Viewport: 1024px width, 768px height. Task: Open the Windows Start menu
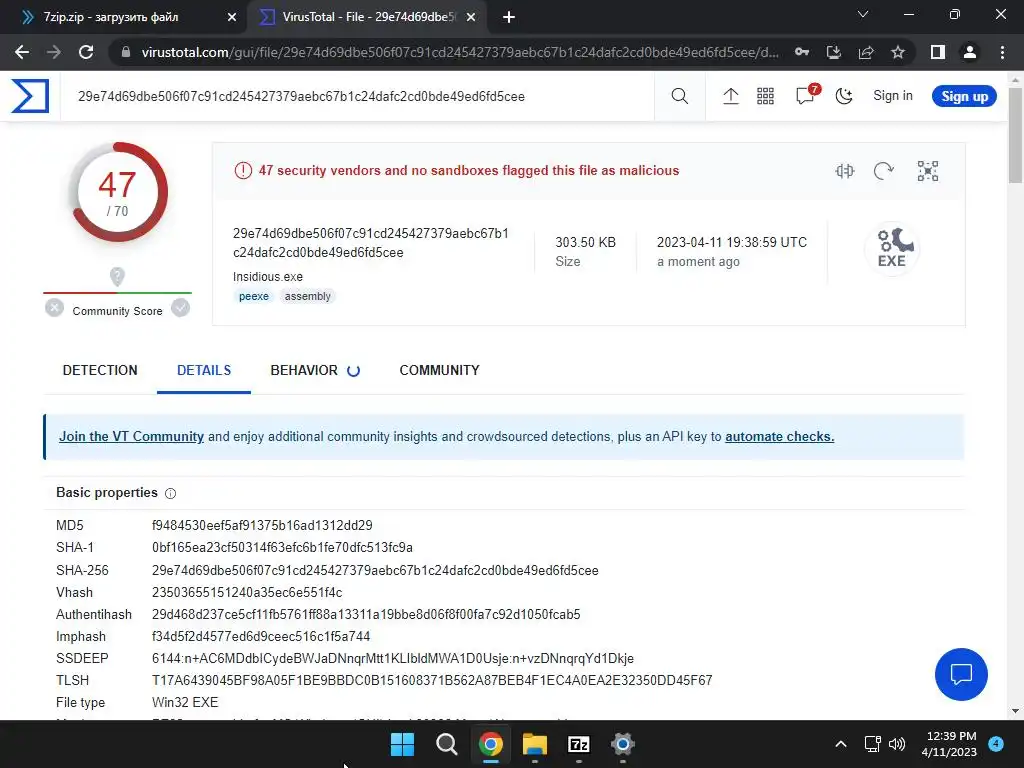click(x=402, y=744)
